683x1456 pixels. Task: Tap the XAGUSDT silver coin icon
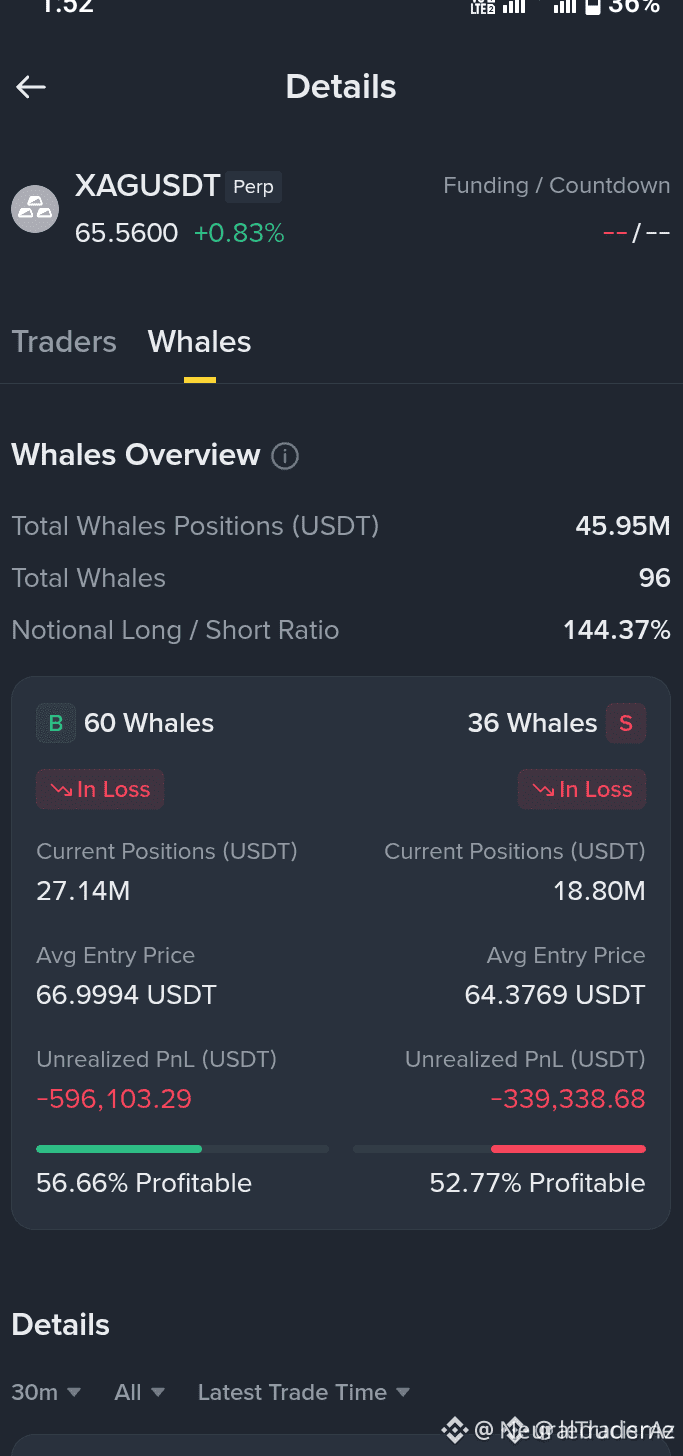click(x=35, y=209)
